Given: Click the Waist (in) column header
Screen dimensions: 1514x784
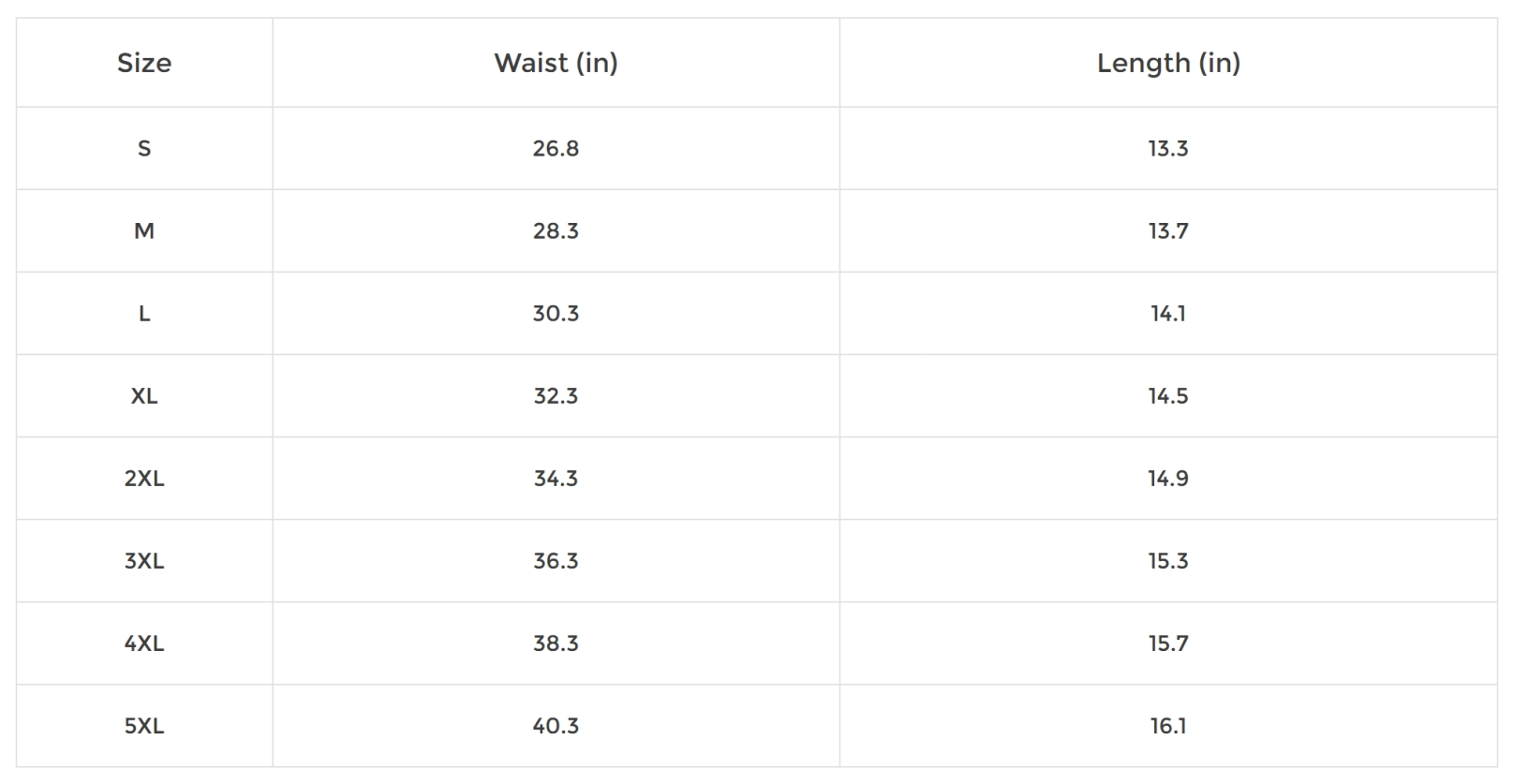Looking at the screenshot, I should click(x=556, y=63).
